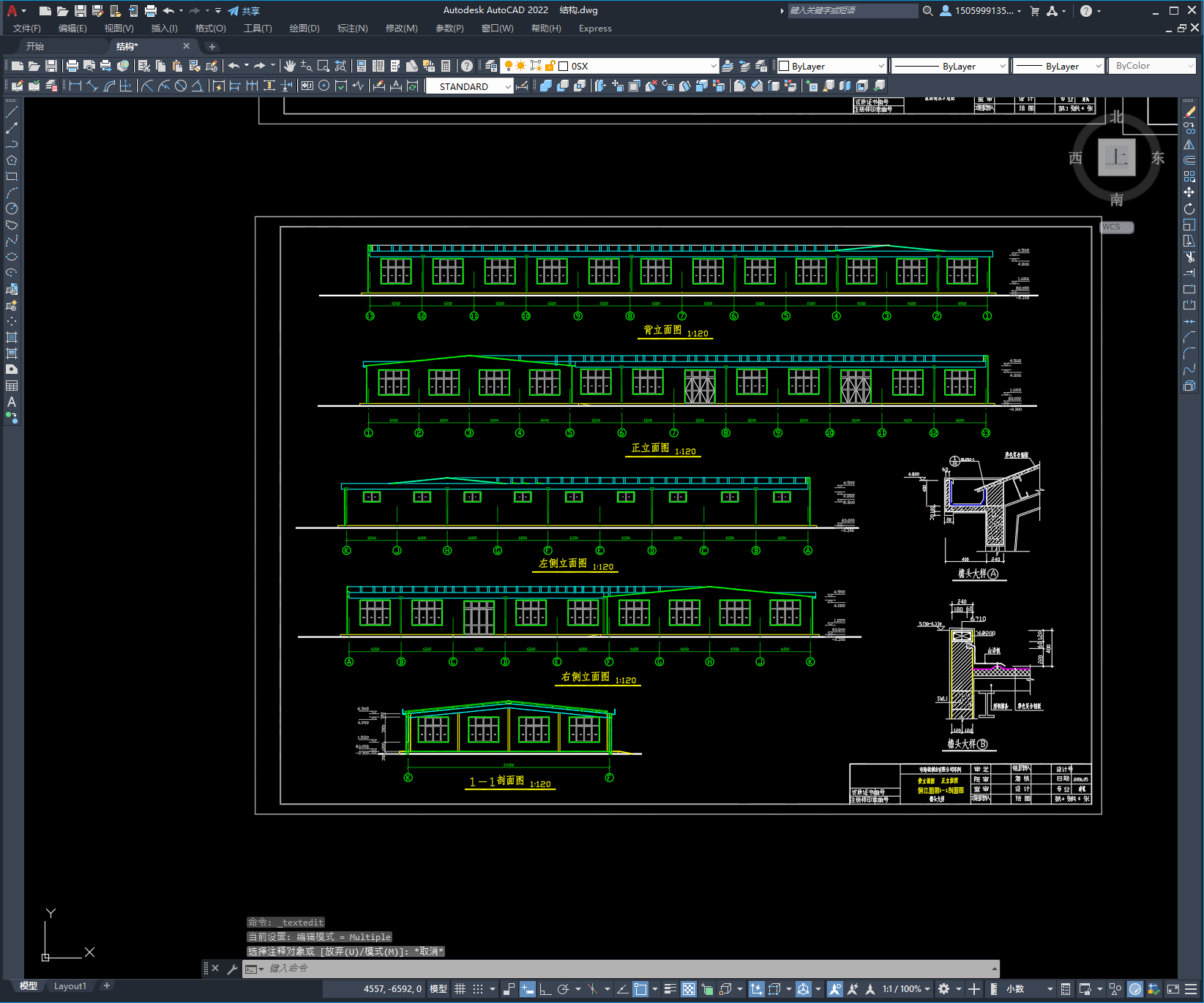Image resolution: width=1204 pixels, height=1003 pixels.
Task: Toggle polar tracking in status bar
Action: coord(563,989)
